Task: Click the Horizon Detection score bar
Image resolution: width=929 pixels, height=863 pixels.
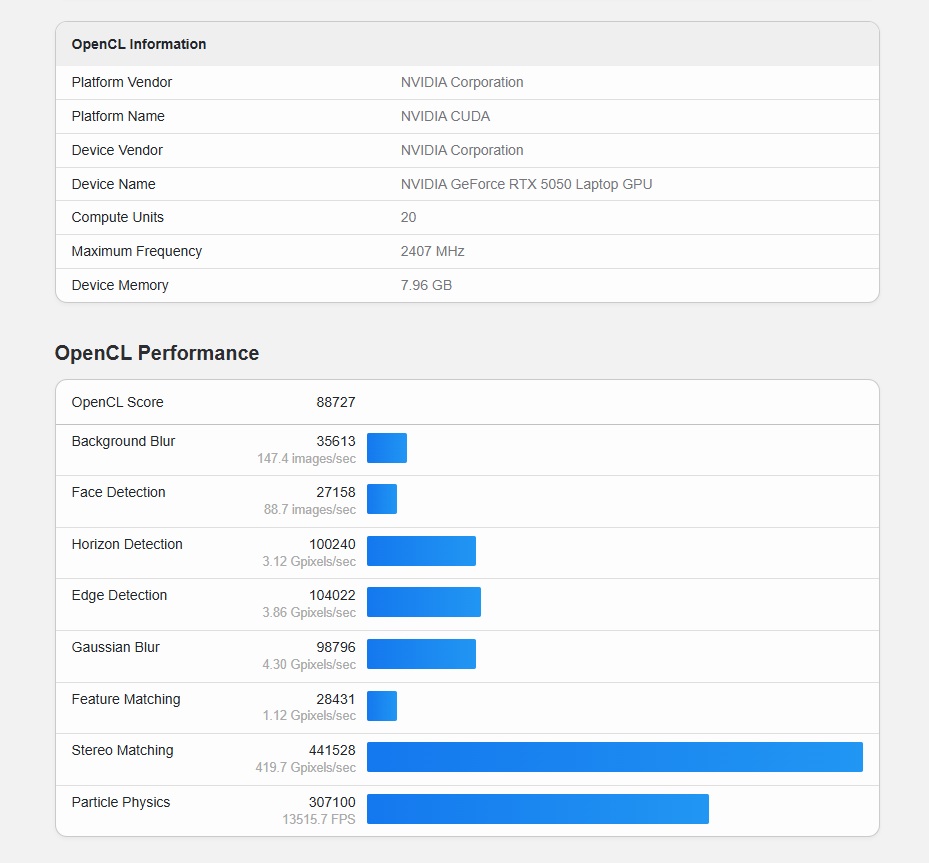Action: click(x=421, y=551)
